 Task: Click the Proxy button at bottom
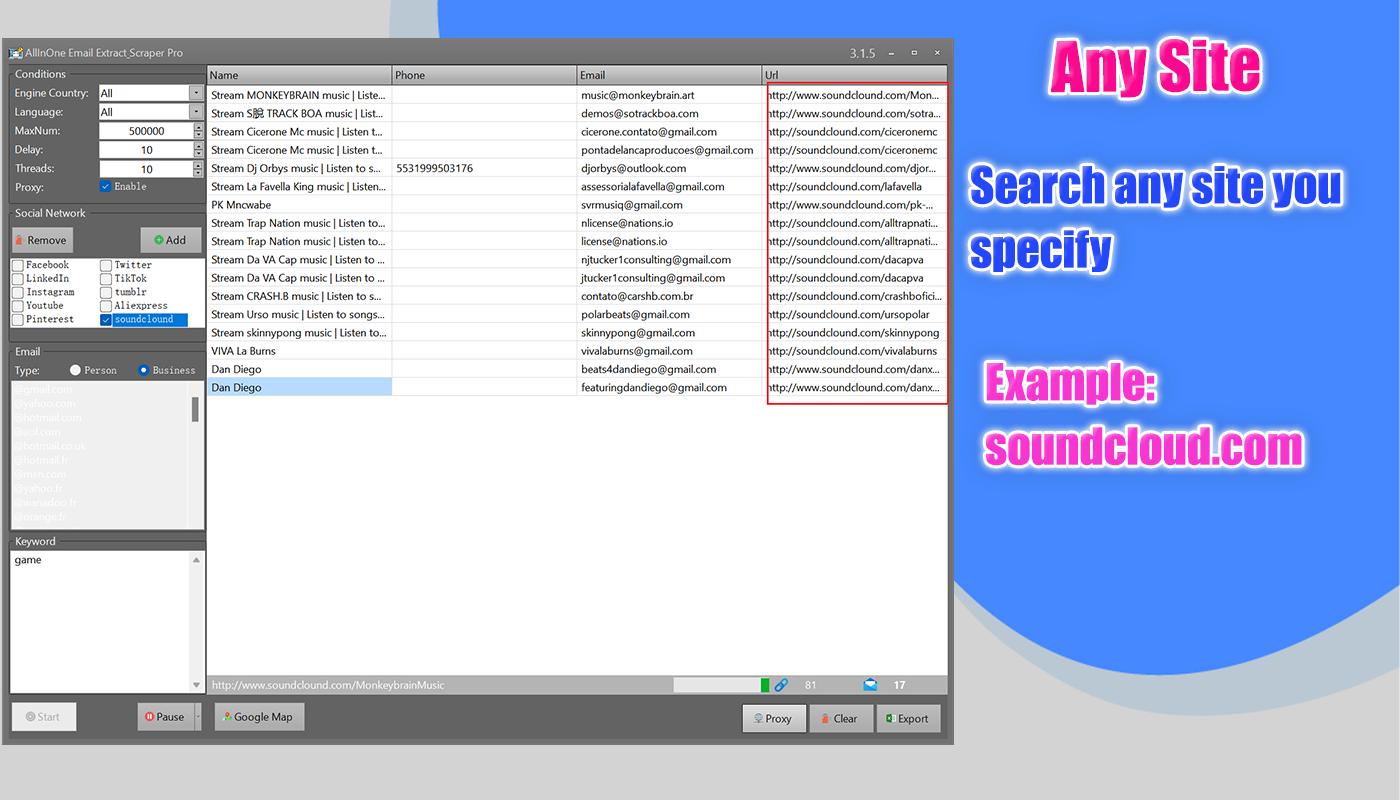pyautogui.click(x=774, y=718)
